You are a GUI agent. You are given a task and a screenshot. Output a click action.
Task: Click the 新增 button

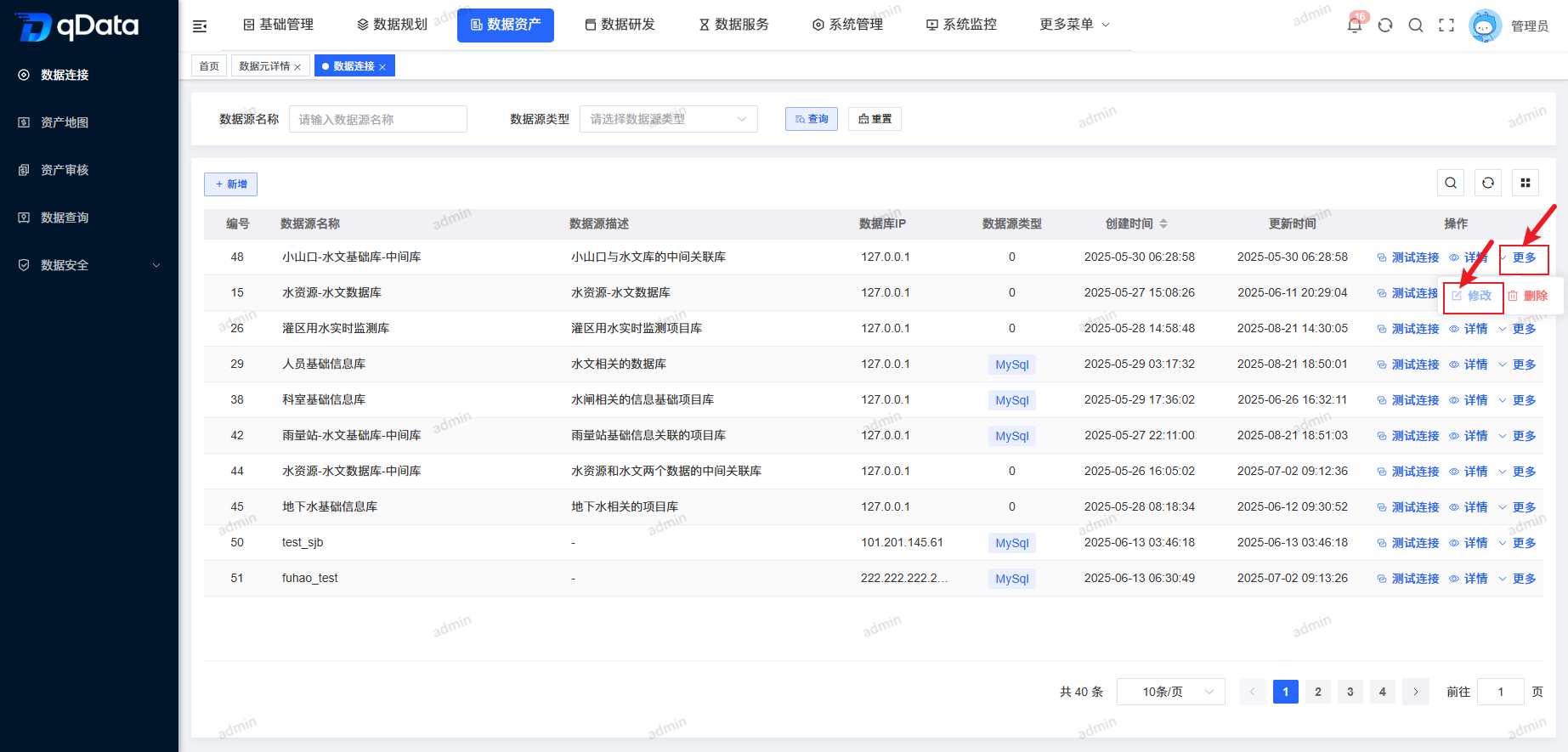click(x=230, y=184)
